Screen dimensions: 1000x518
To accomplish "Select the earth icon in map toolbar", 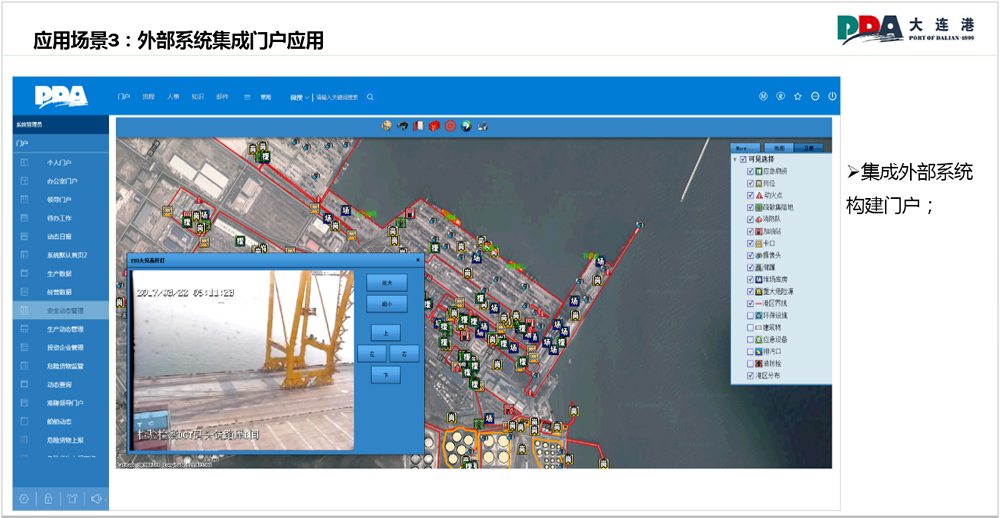I will tap(466, 126).
